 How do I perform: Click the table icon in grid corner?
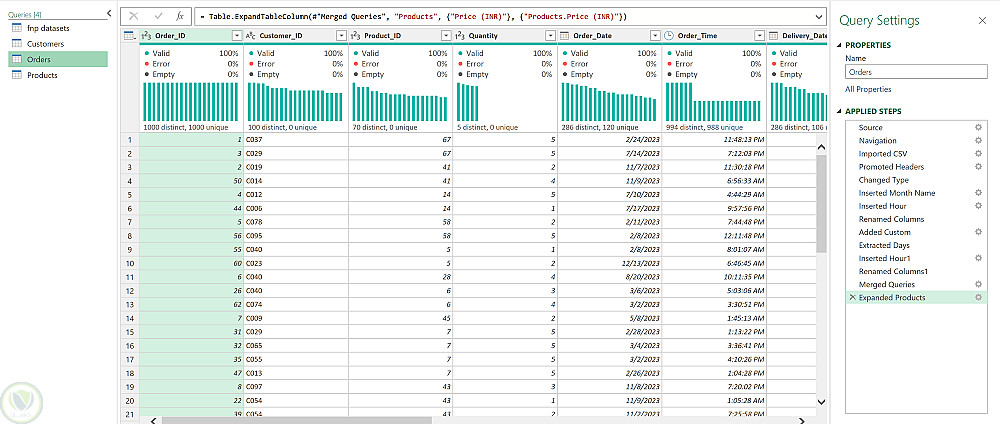129,36
